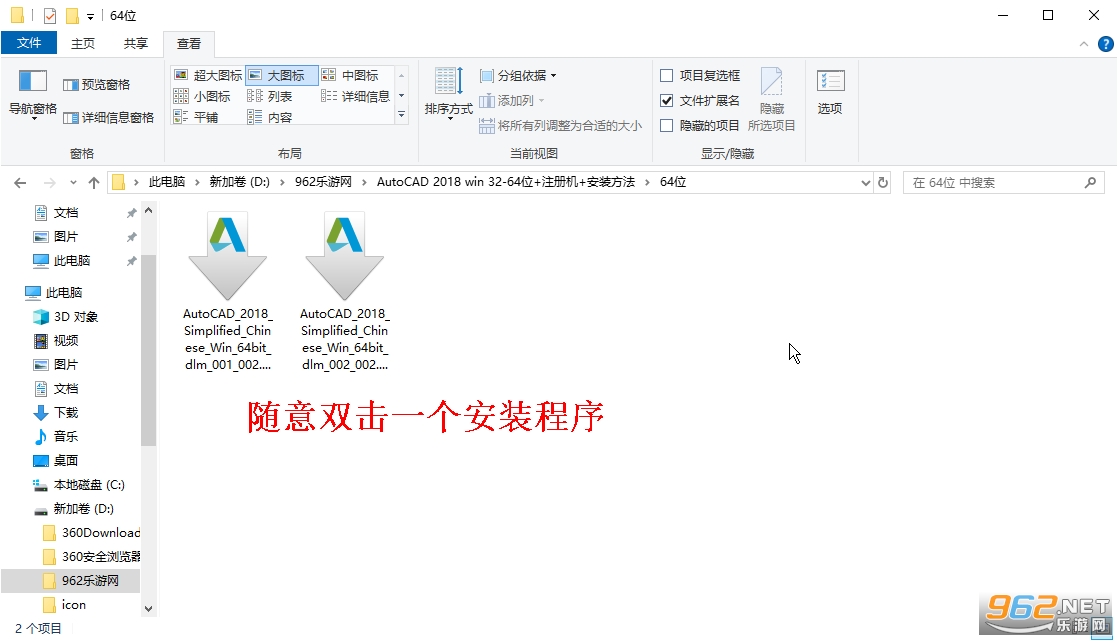Enable Item check boxes (项目复选框)
Image resolution: width=1118 pixels, height=641 pixels.
[667, 76]
